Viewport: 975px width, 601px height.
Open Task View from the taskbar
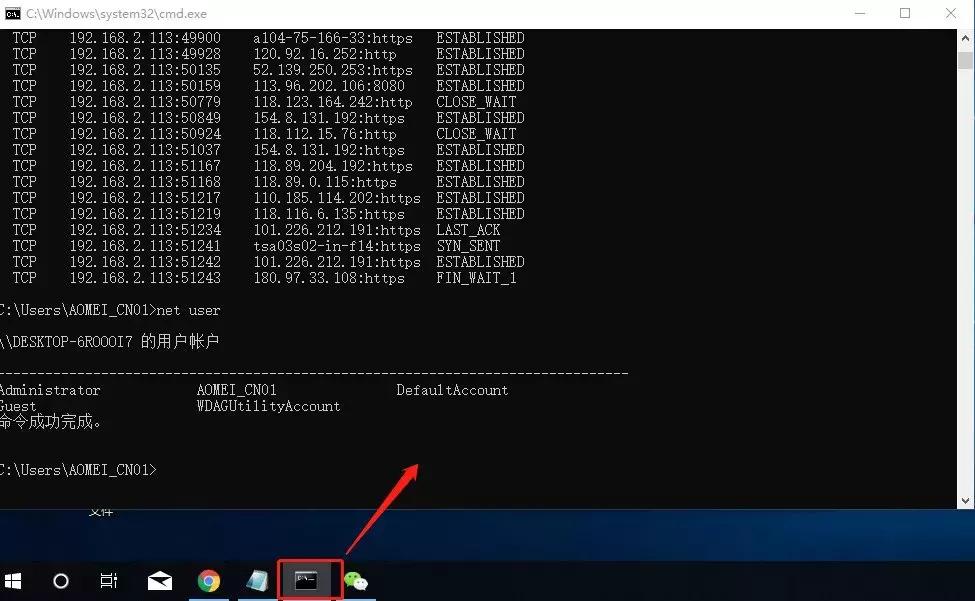[x=108, y=581]
